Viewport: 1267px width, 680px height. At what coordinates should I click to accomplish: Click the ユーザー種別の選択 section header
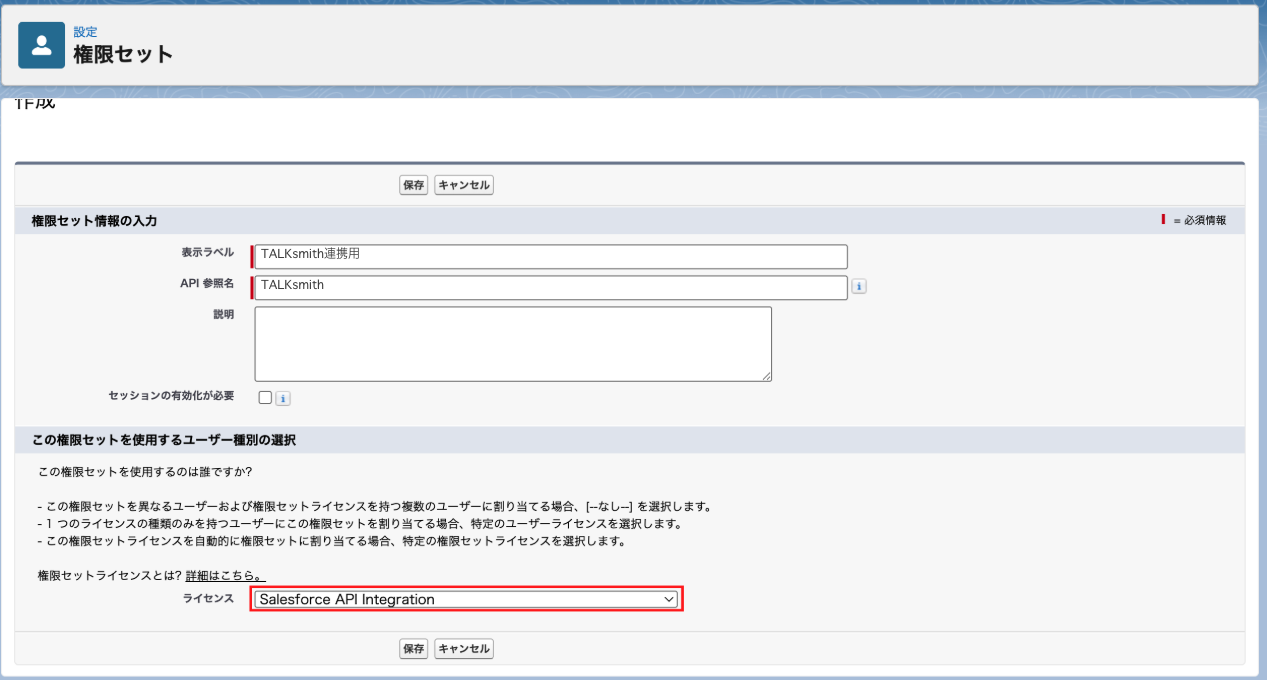163,440
